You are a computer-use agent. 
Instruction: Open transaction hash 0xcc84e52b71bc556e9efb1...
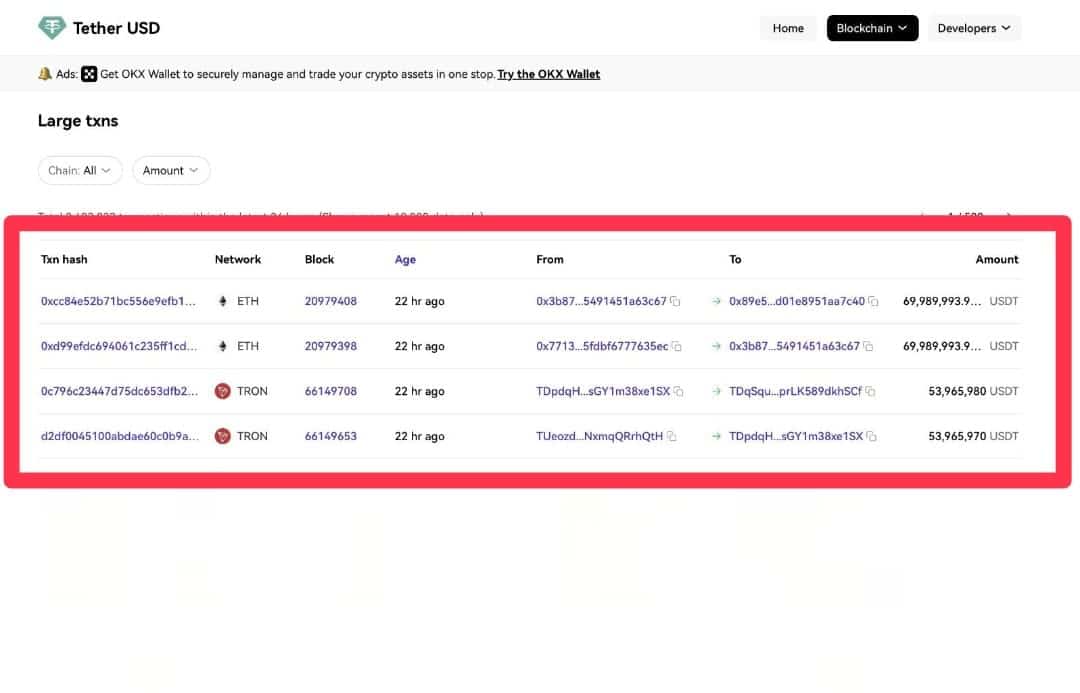click(118, 301)
